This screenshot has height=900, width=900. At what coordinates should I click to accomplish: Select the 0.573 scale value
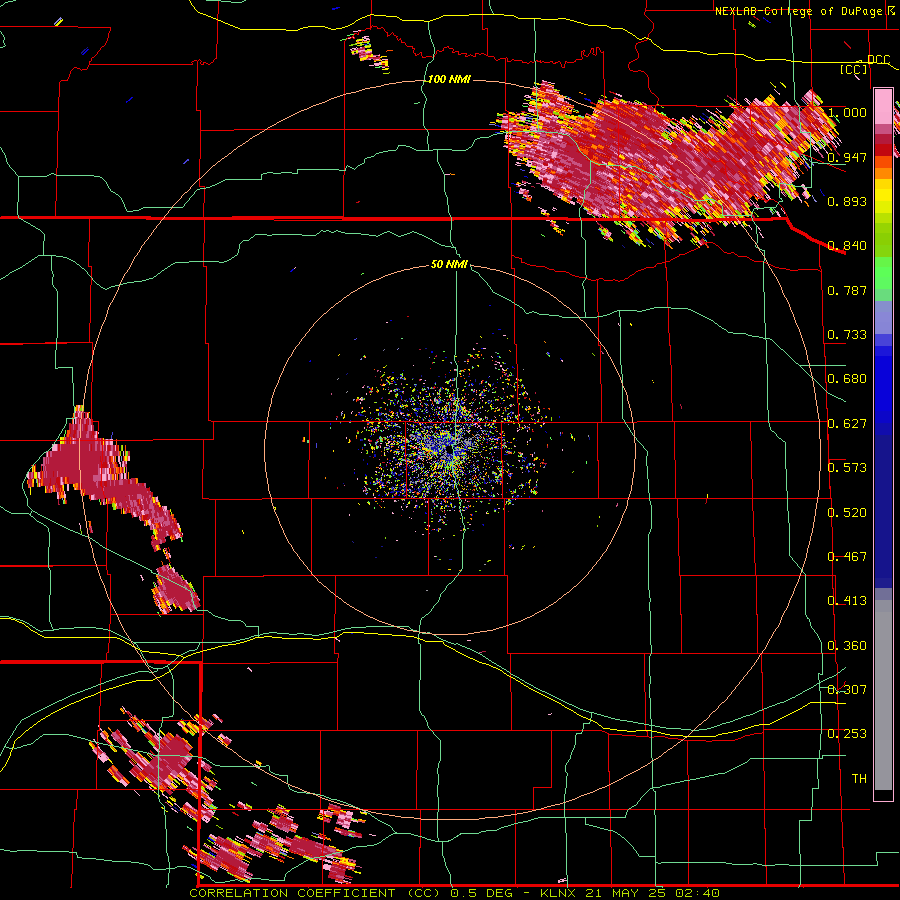847,468
